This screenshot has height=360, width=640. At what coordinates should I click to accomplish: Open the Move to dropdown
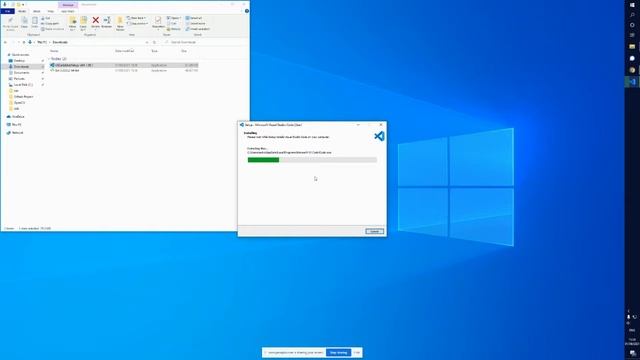(73, 24)
